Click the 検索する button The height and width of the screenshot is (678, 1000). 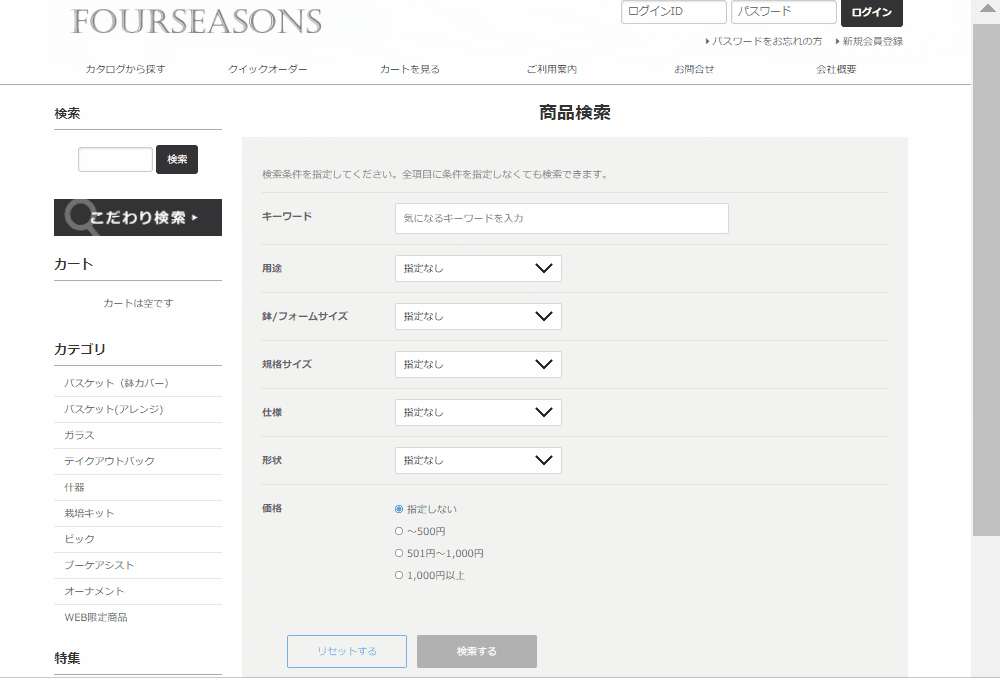coord(476,651)
